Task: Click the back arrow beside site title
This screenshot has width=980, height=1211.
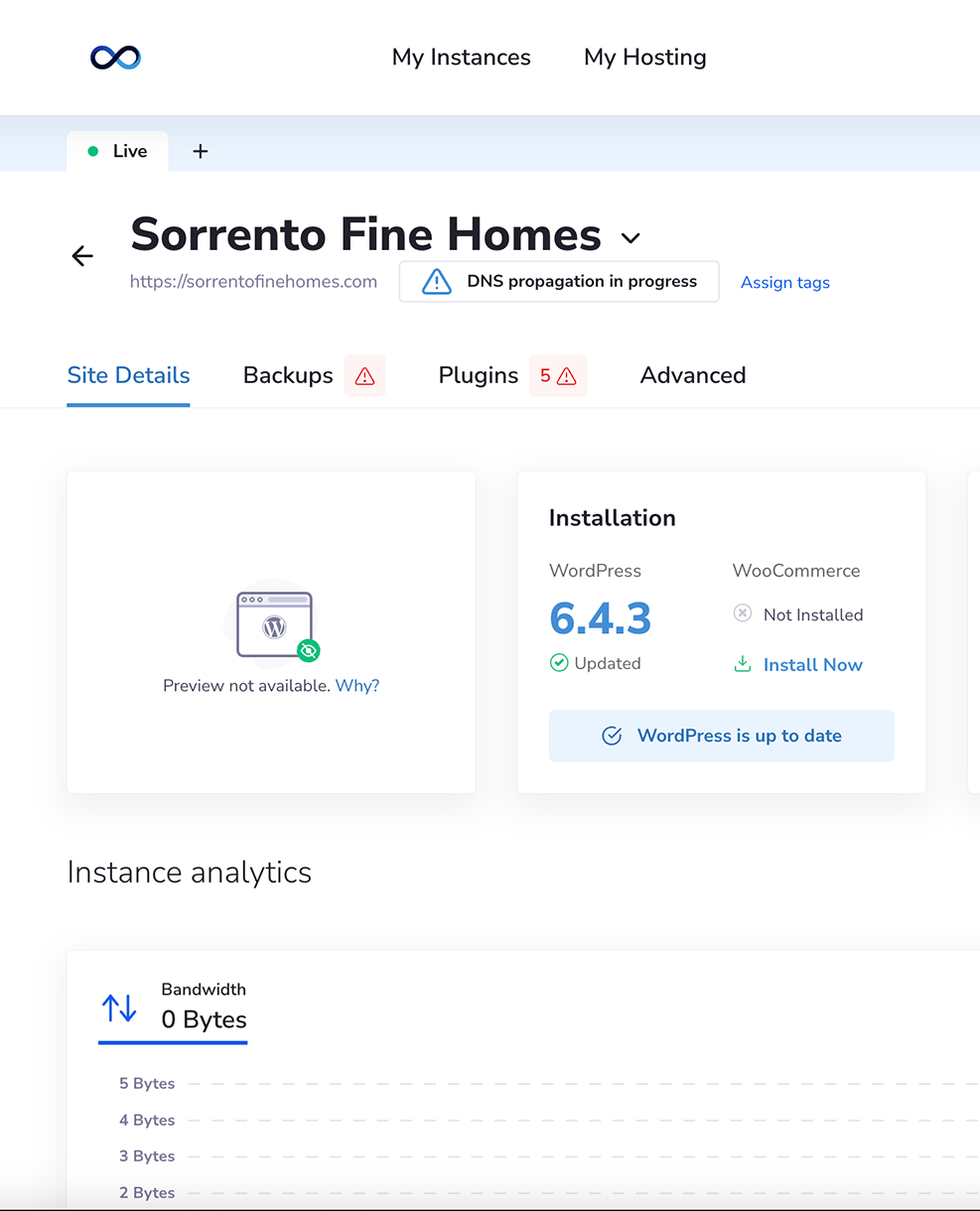Action: (82, 256)
